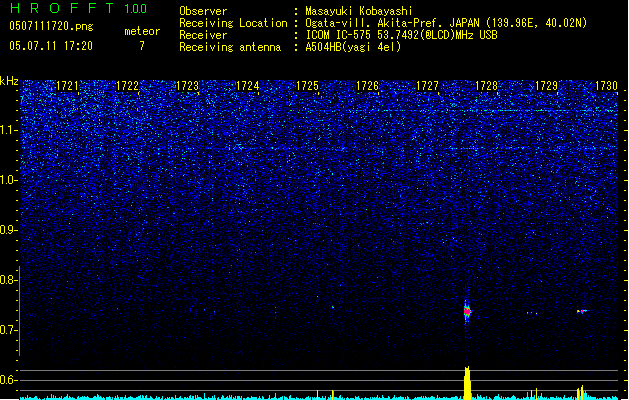Click the 1727 time marker
Viewport: 629px width, 400px height.
427,86
